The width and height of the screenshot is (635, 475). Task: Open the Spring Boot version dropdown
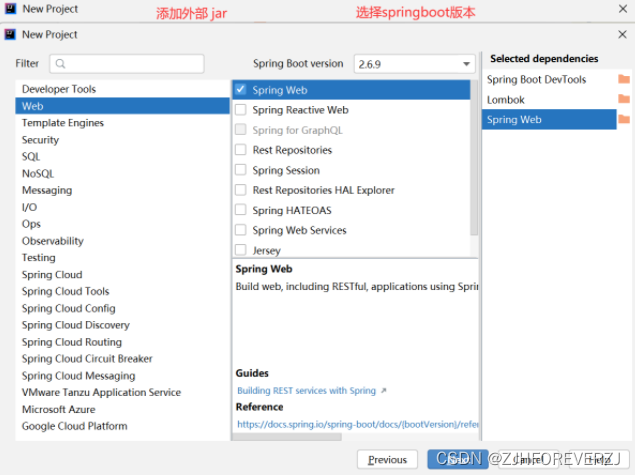tap(414, 64)
